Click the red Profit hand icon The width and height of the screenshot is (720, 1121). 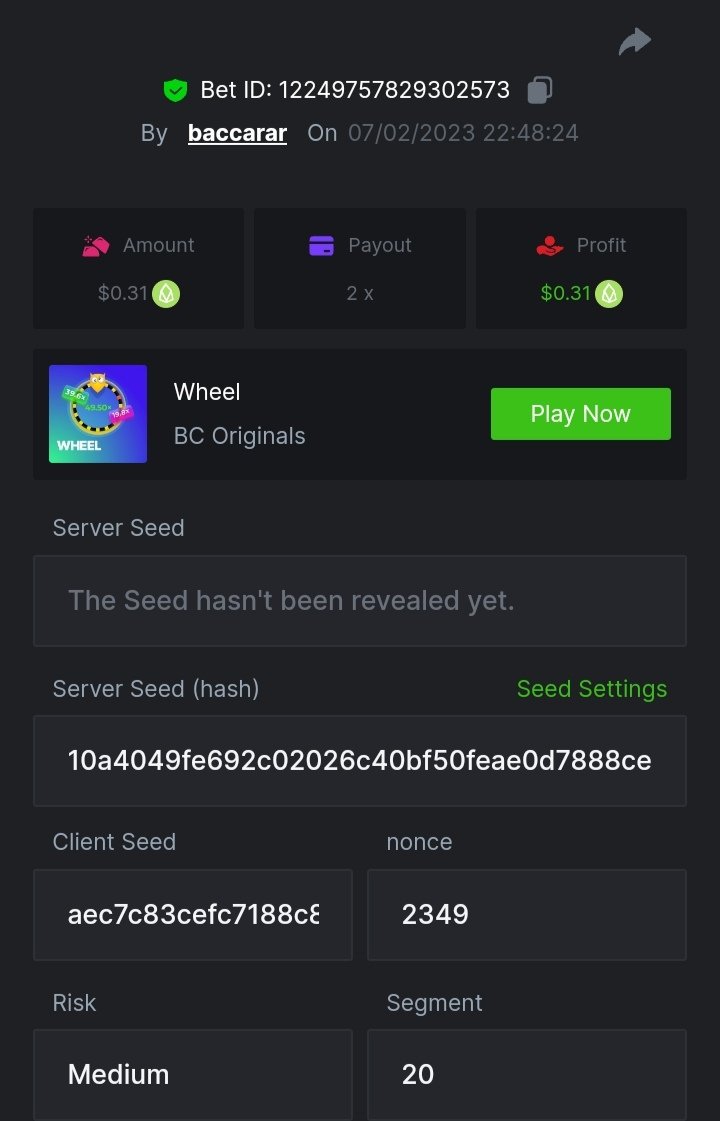pyautogui.click(x=550, y=246)
